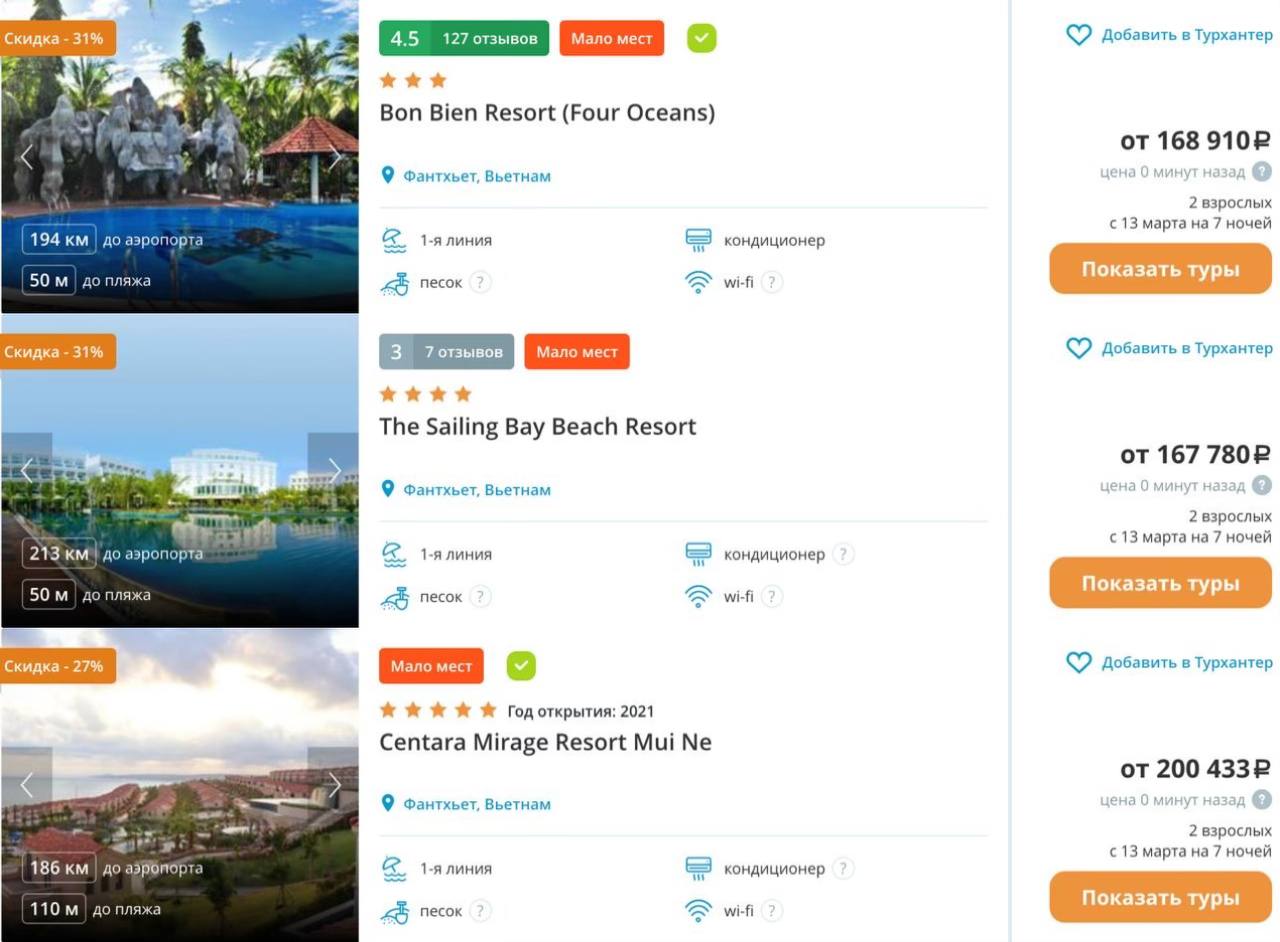Open 7 reviews for Sailing Bay Resort

click(x=463, y=352)
